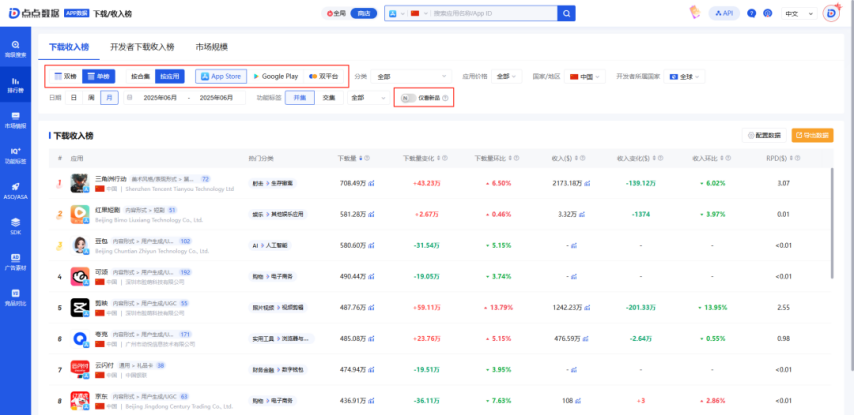Open 竞品对比 in the left sidebar
Screen dimensions: 854x415
[x=15, y=297]
